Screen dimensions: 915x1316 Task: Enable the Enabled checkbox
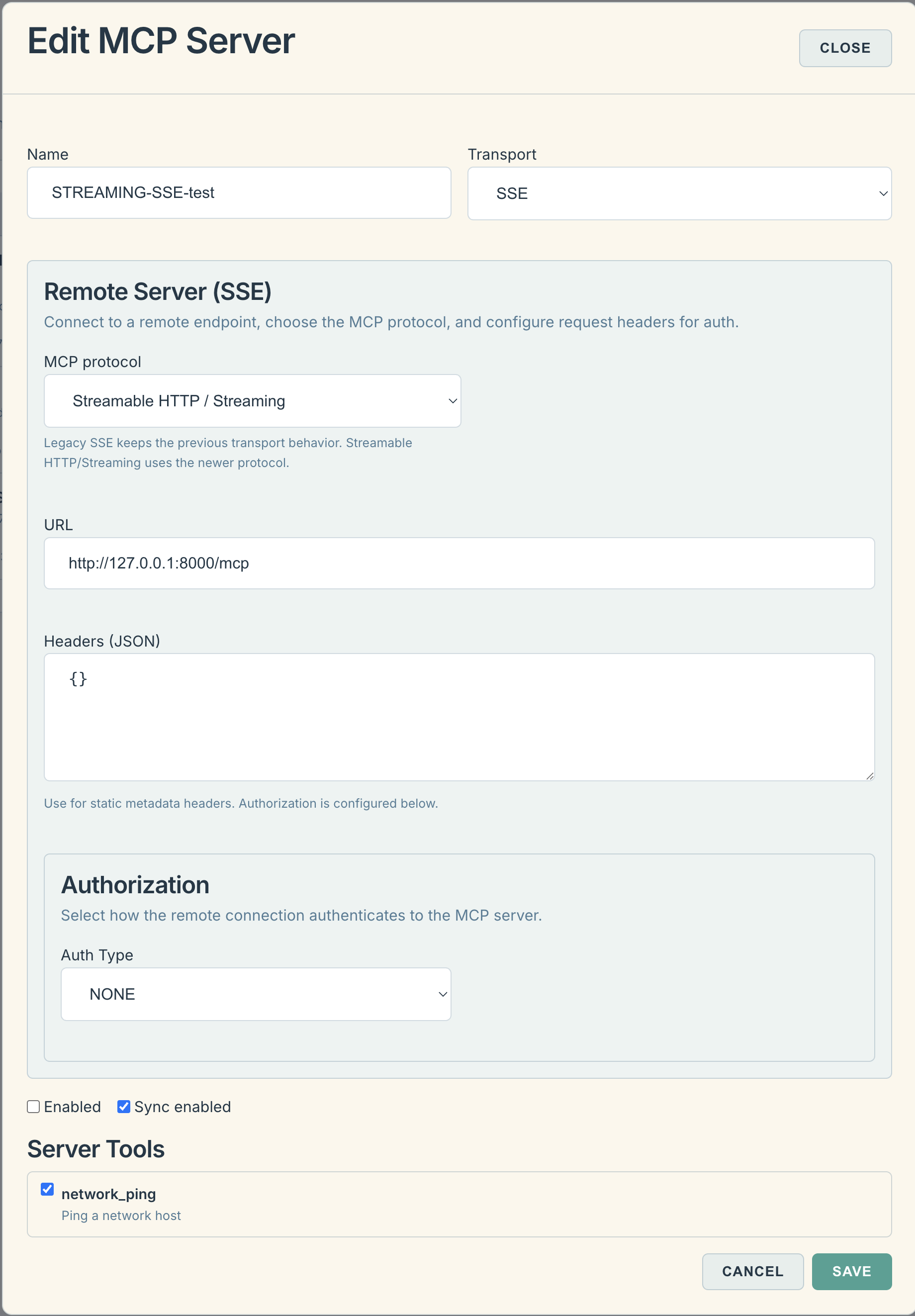(33, 1106)
